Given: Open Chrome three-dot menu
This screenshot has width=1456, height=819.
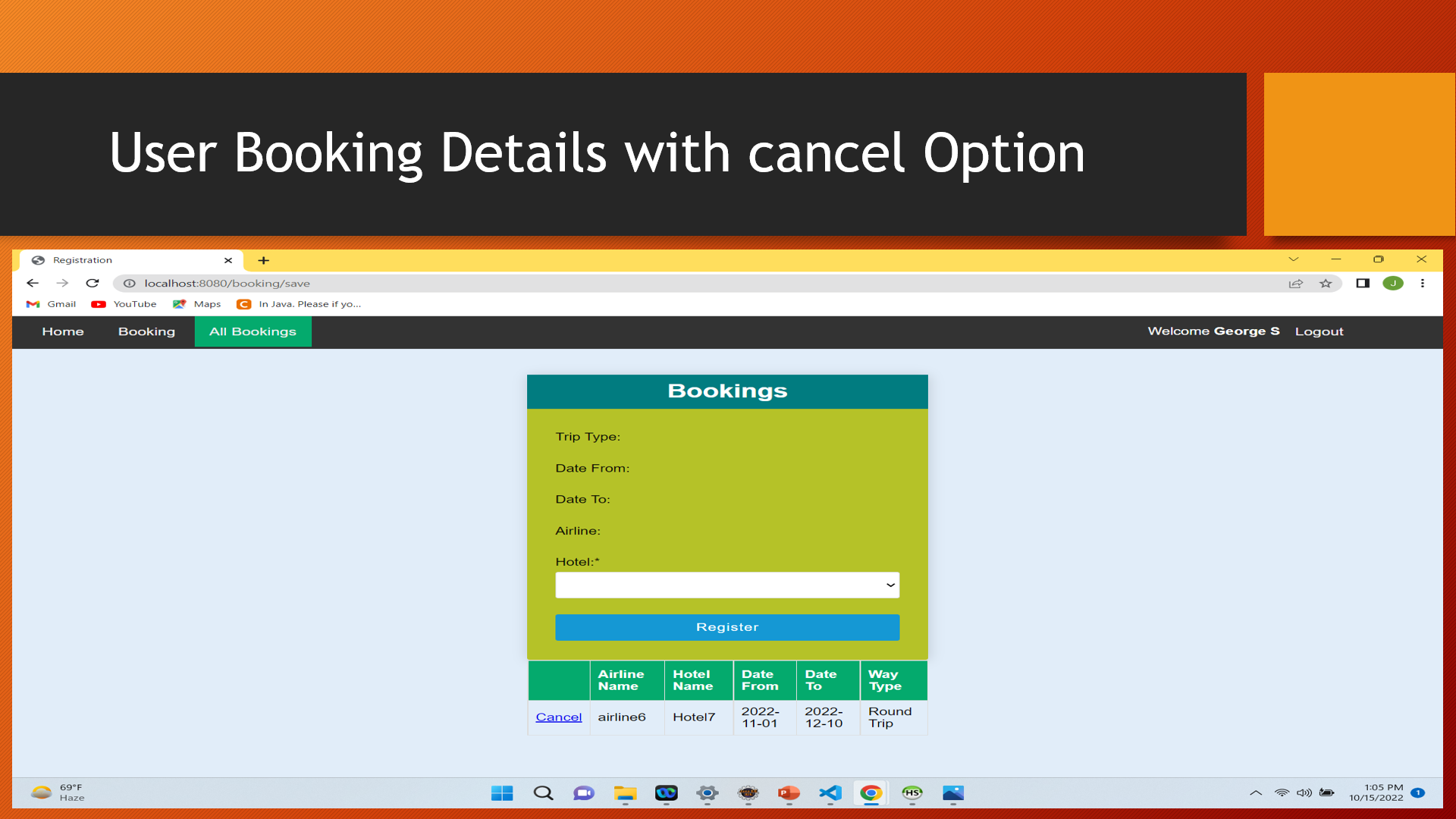Looking at the screenshot, I should click(x=1423, y=283).
